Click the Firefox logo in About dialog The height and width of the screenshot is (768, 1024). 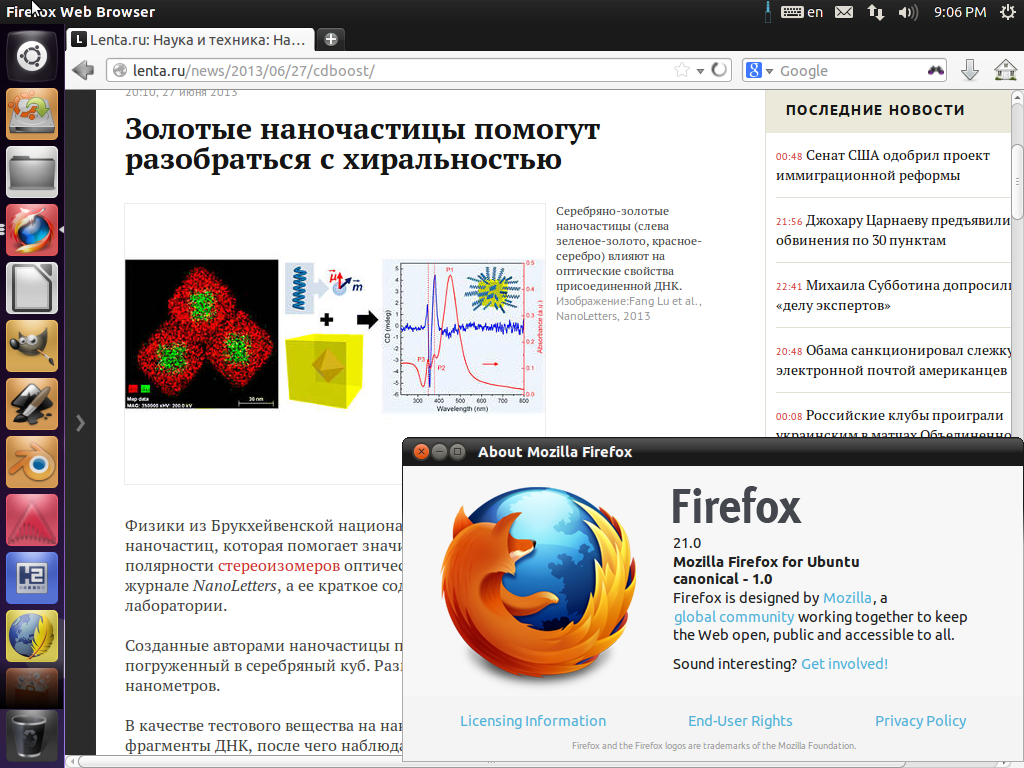tap(539, 583)
